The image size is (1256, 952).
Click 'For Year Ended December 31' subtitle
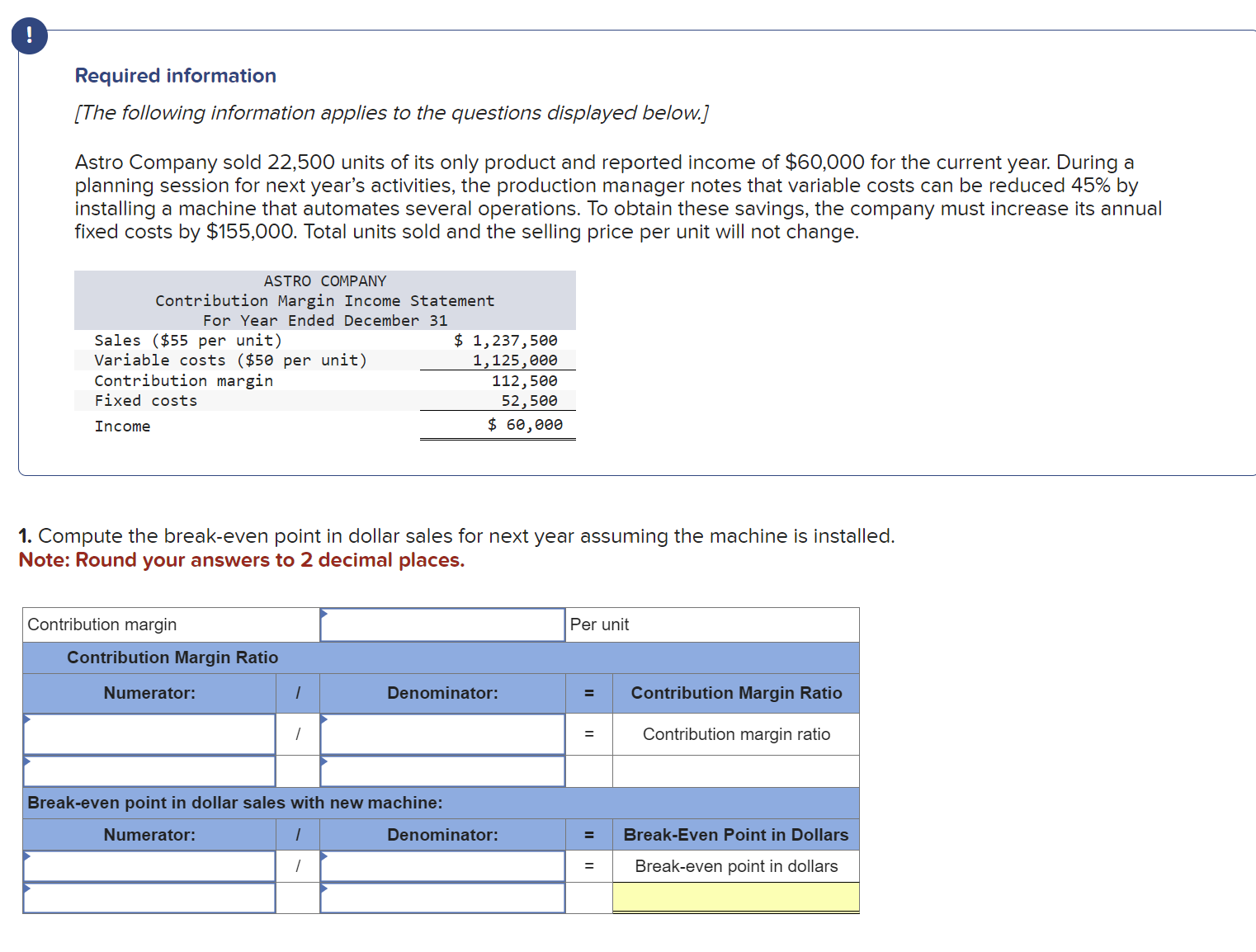pos(325,321)
